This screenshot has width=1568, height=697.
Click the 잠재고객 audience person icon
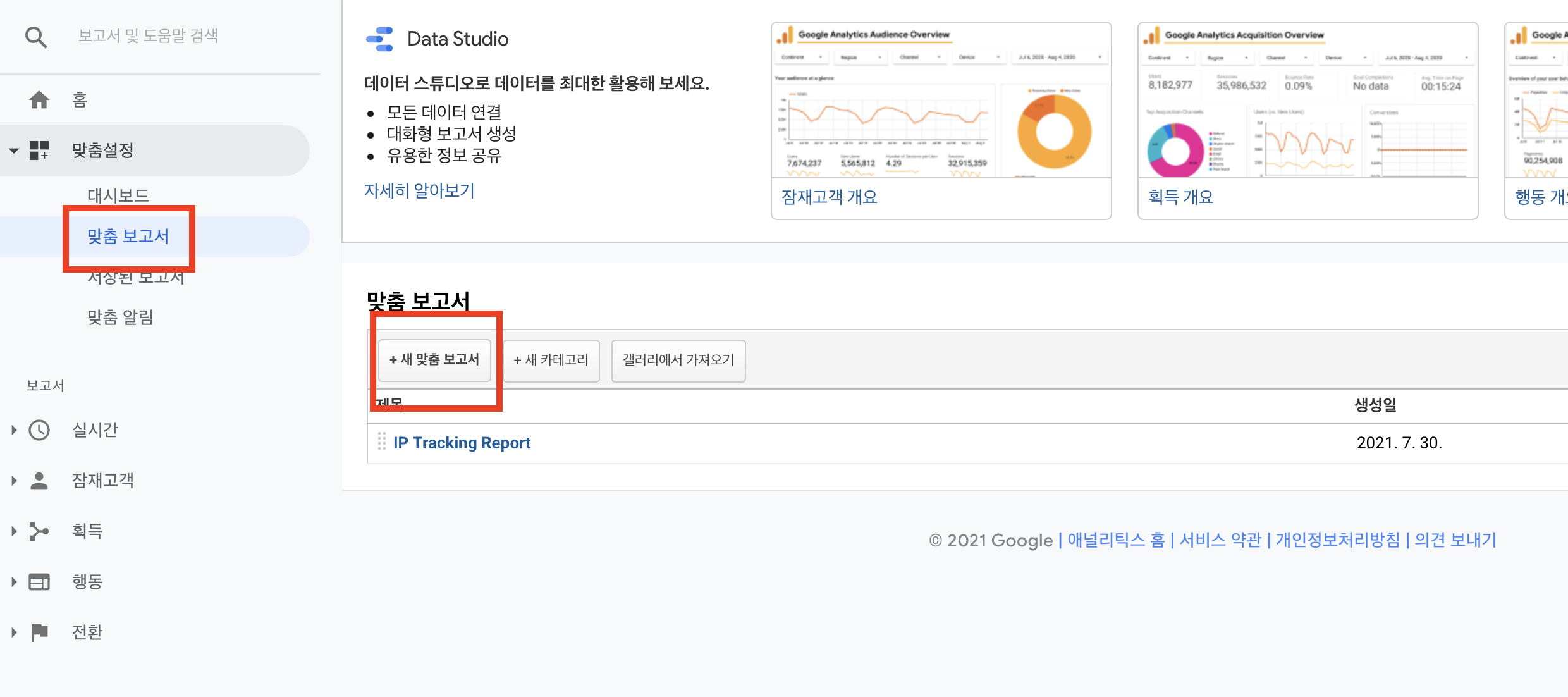[39, 480]
